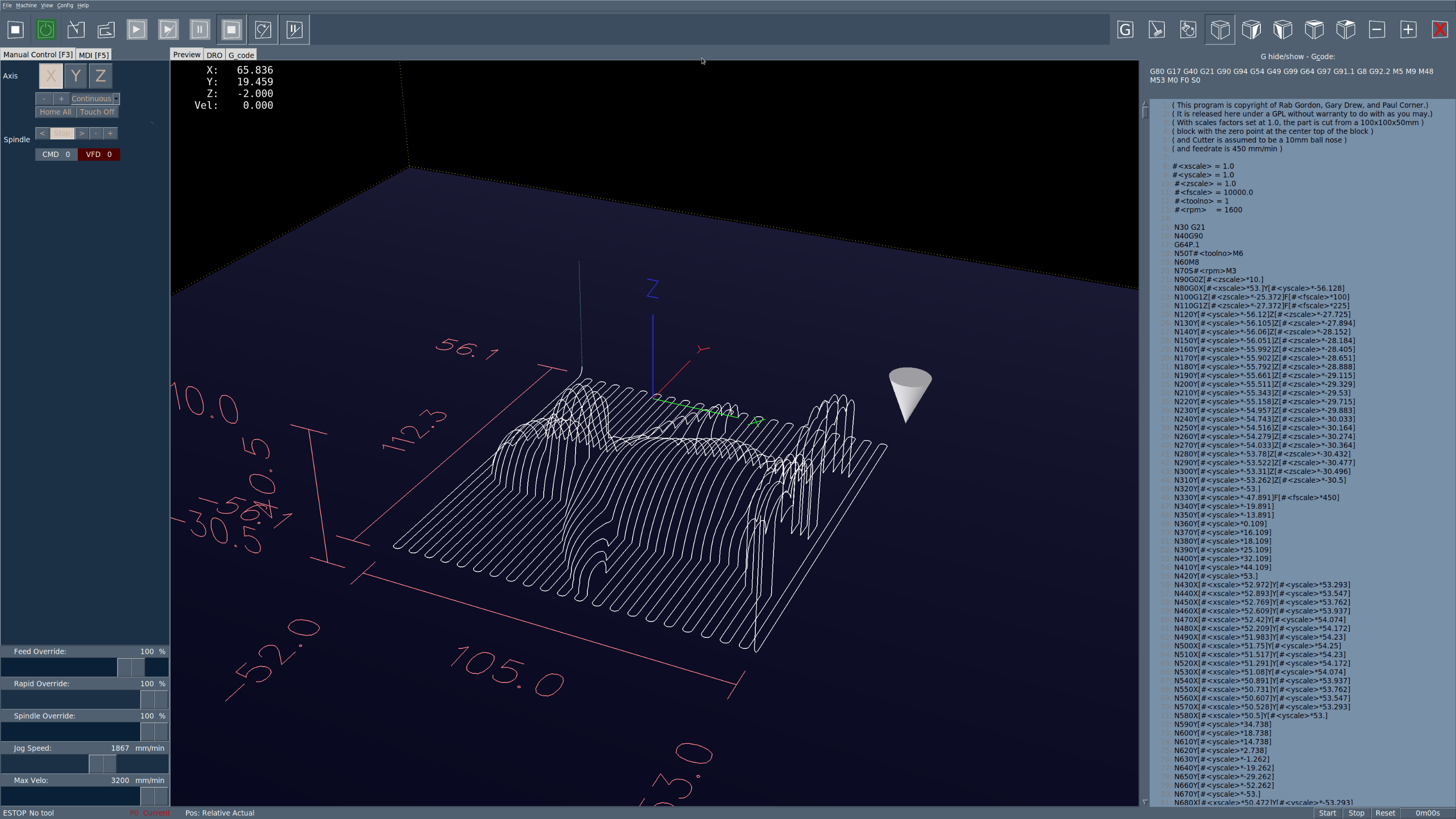Open the File menu
Screen dimensions: 1456x819
(x=7, y=5)
